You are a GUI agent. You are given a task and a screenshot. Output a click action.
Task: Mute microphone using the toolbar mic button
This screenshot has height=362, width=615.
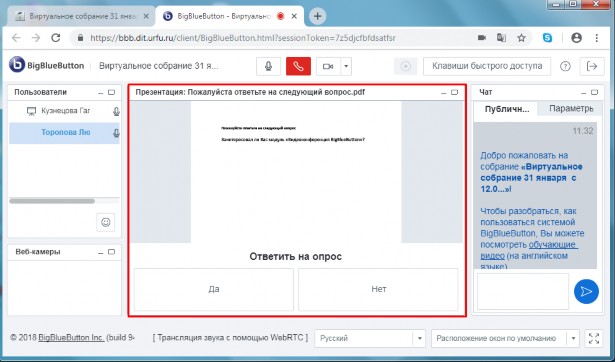[x=268, y=66]
